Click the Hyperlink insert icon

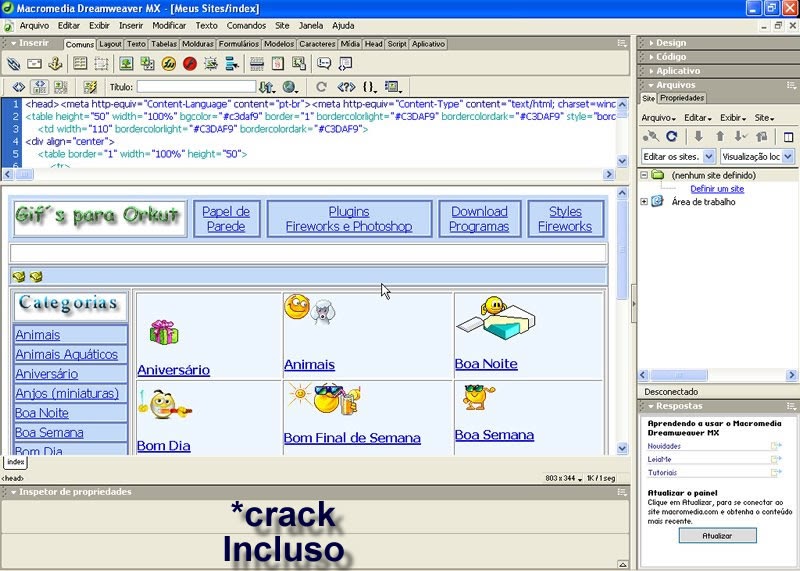(x=13, y=64)
